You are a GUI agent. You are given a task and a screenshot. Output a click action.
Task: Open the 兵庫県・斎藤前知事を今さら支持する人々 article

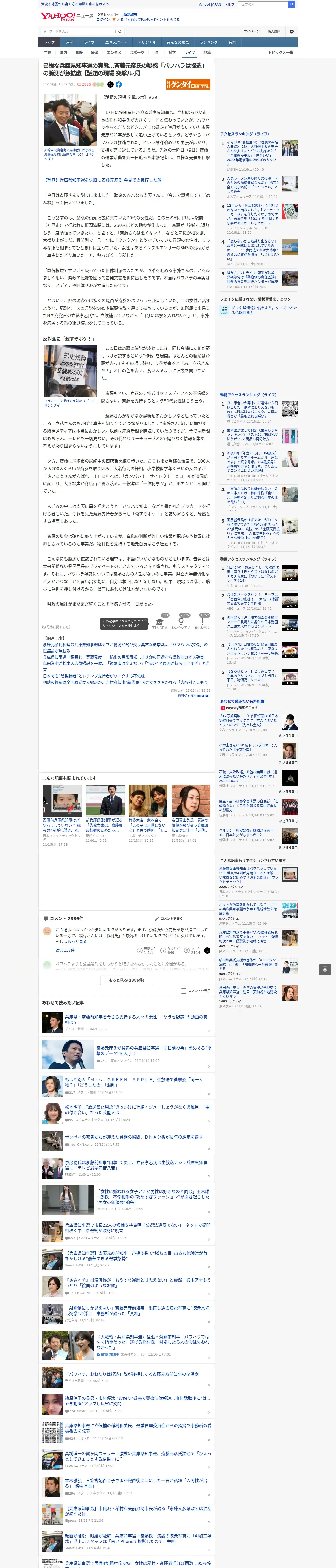pos(136,1019)
